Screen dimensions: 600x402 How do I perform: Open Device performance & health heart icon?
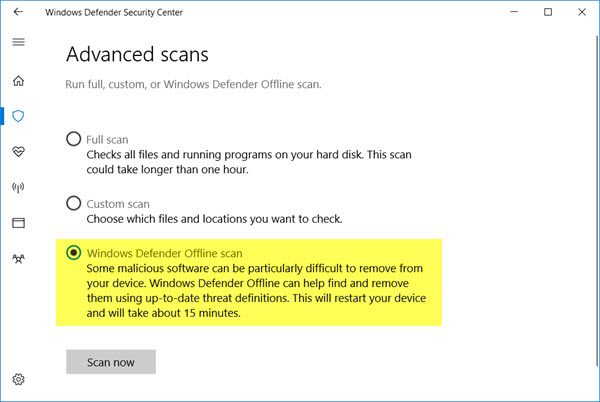[x=18, y=151]
